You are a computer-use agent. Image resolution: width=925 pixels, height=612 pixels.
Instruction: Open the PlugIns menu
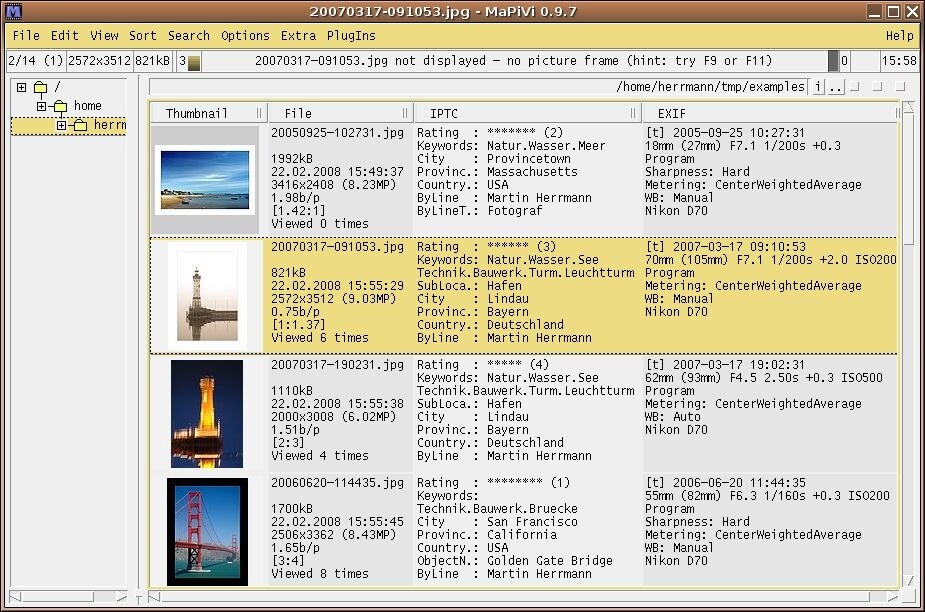pos(351,35)
